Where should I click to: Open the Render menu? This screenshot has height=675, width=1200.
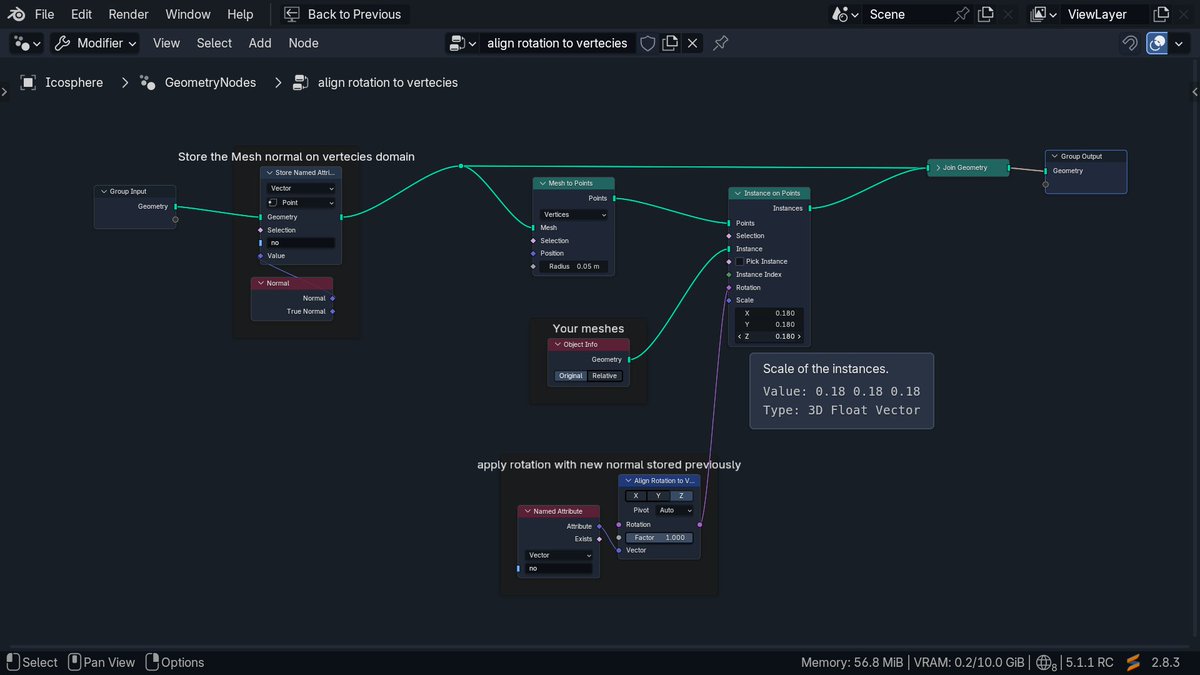(x=128, y=14)
